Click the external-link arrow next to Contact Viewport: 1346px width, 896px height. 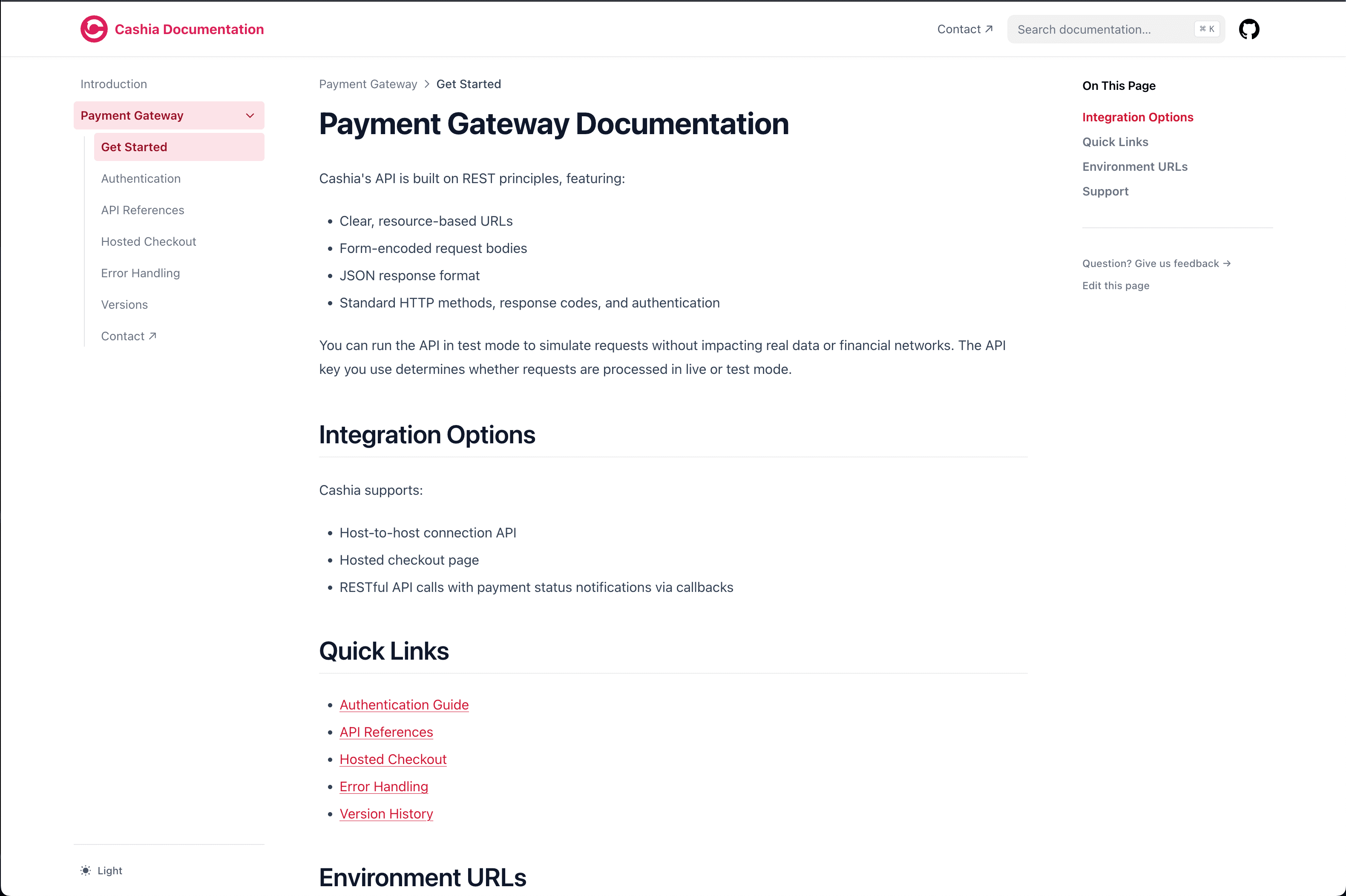[989, 28]
